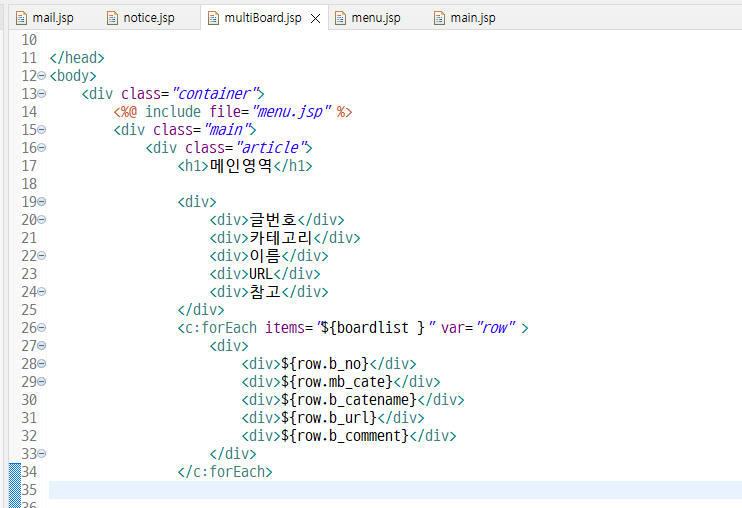Click the "menu.jsp" include file value

pyautogui.click(x=292, y=112)
